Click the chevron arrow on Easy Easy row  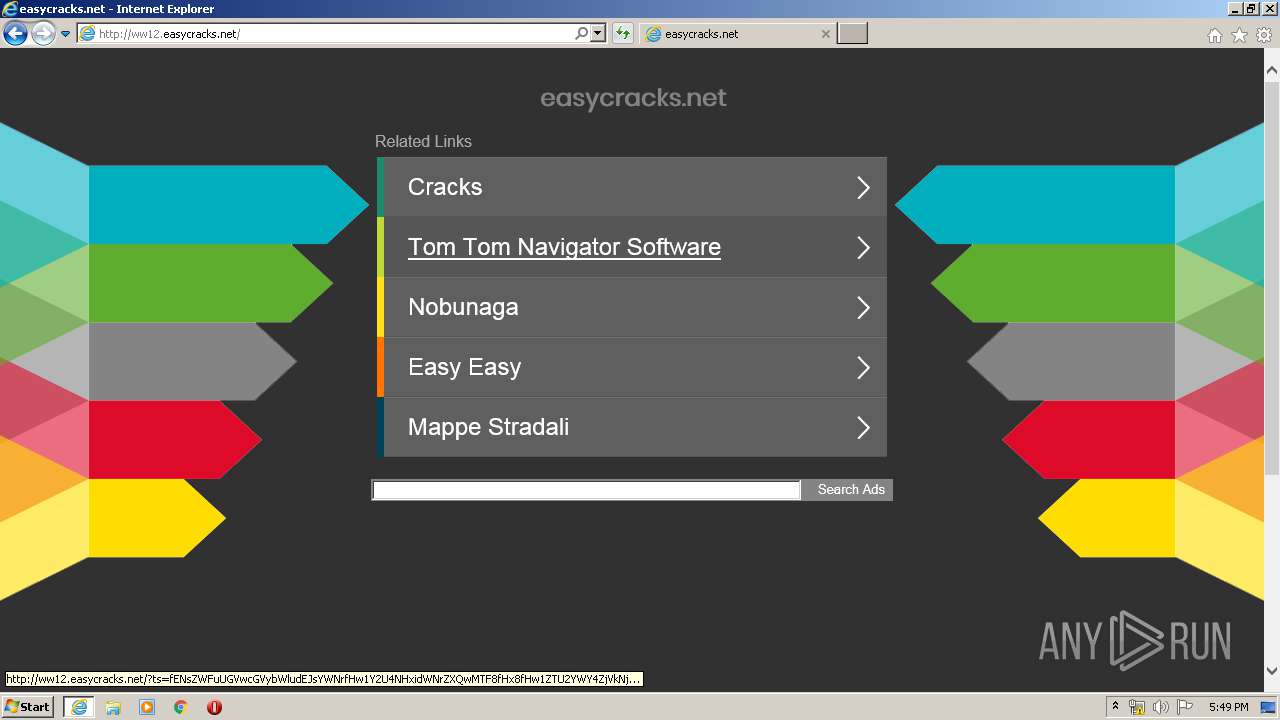pyautogui.click(x=863, y=367)
